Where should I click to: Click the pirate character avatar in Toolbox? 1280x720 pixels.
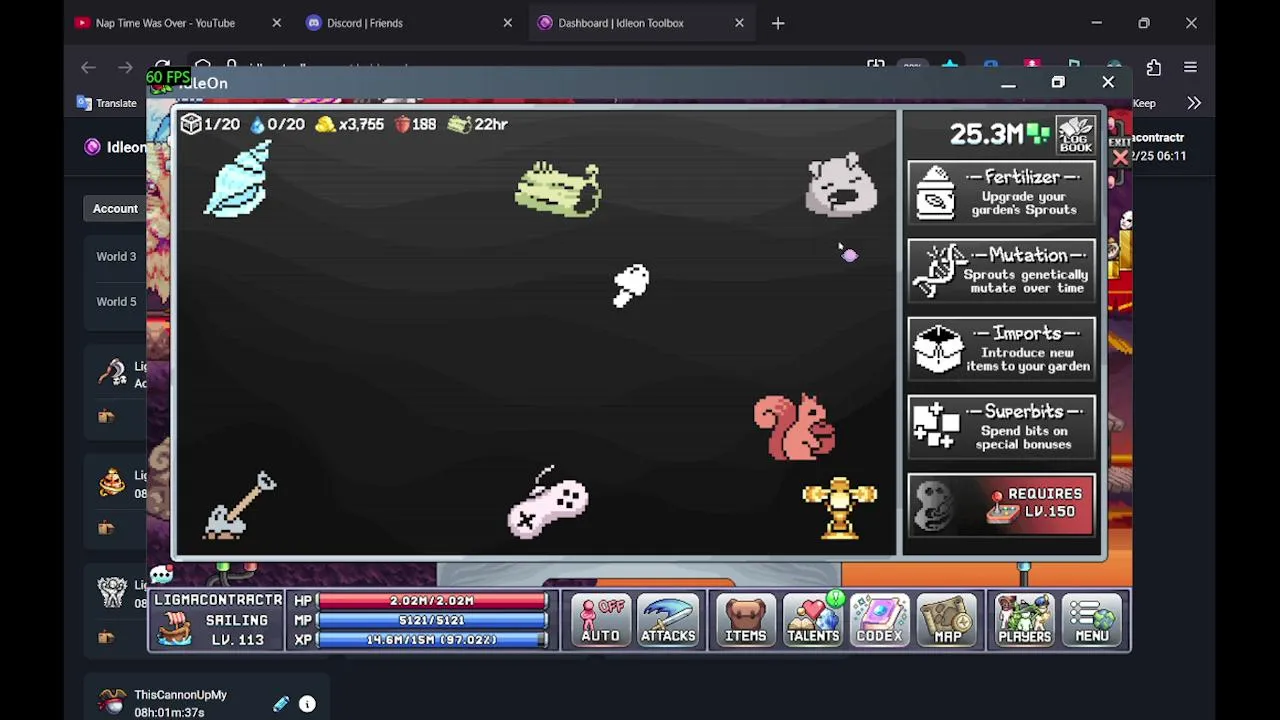pos(112,702)
